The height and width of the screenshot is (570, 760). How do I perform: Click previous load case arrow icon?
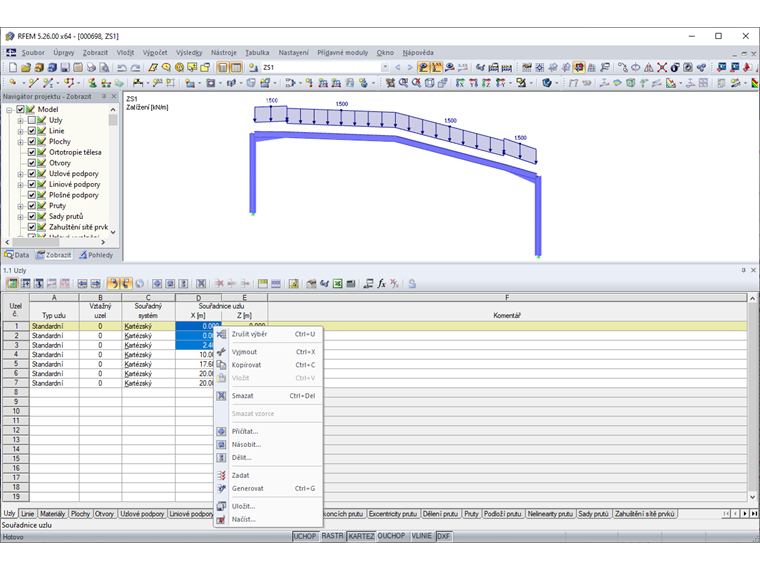point(397,67)
